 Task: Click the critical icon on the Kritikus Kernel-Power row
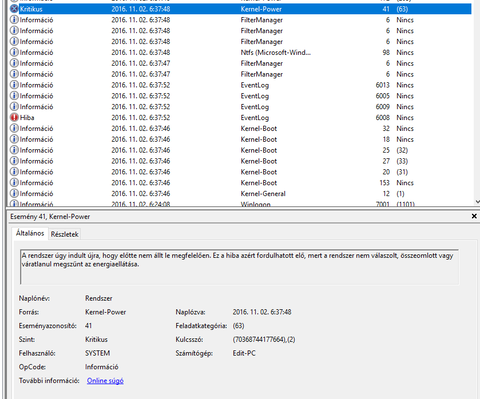coord(14,9)
